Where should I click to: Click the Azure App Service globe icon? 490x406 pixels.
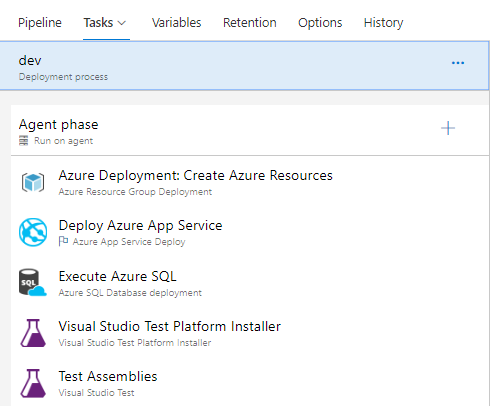[33, 232]
